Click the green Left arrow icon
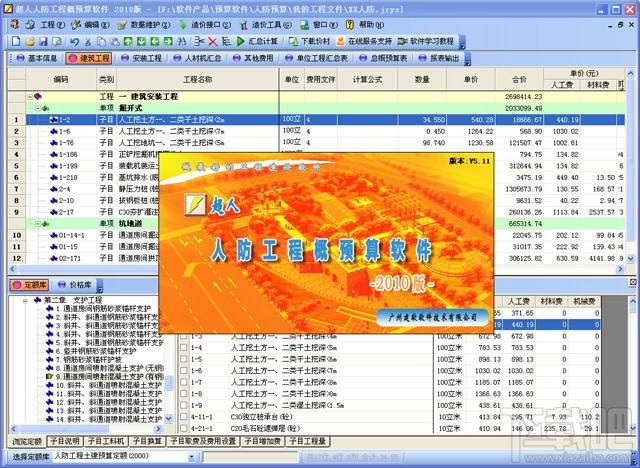This screenshot has height=468, width=640. click(x=155, y=41)
